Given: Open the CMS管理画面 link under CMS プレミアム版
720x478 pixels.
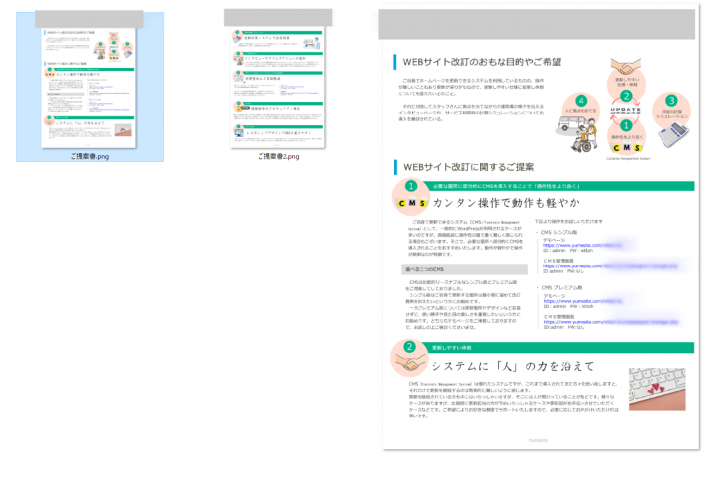Looking at the screenshot, I should coord(610,322).
